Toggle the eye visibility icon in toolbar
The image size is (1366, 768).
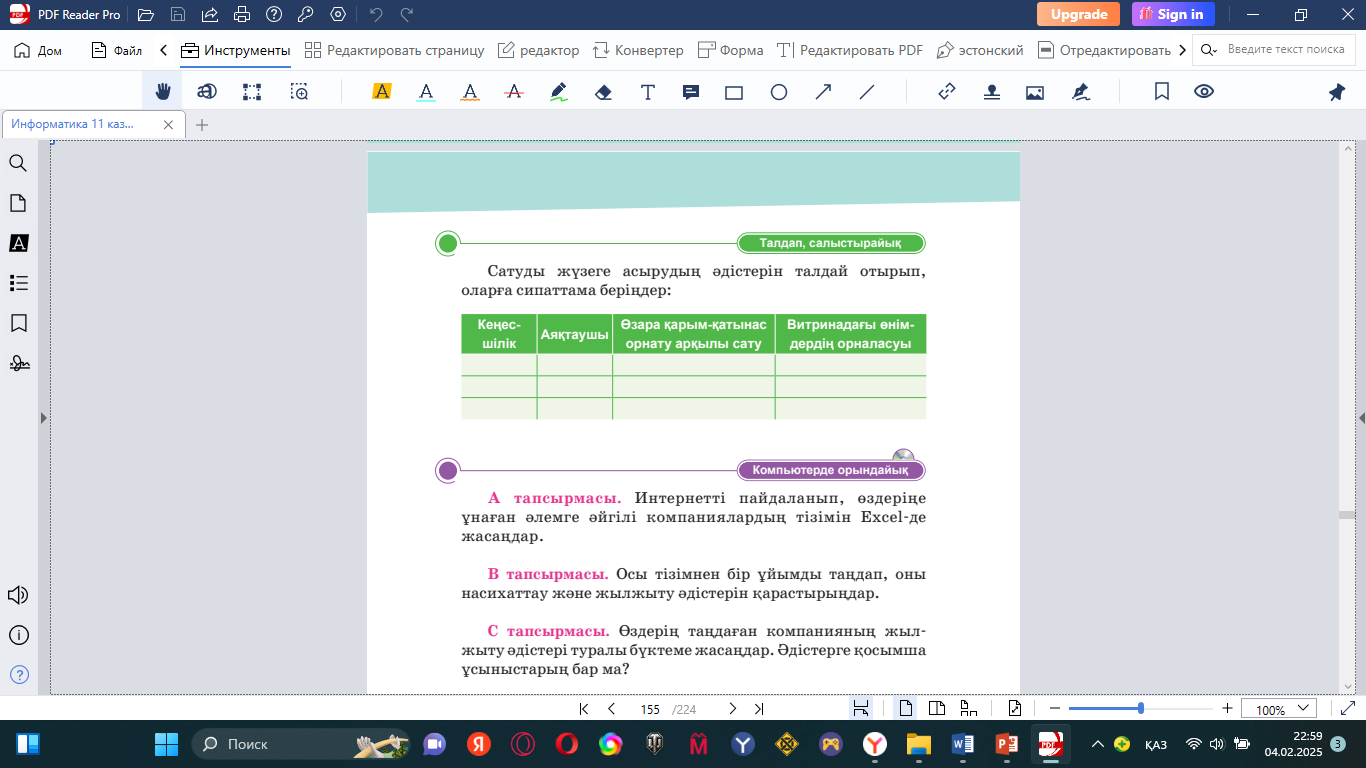click(x=1204, y=92)
